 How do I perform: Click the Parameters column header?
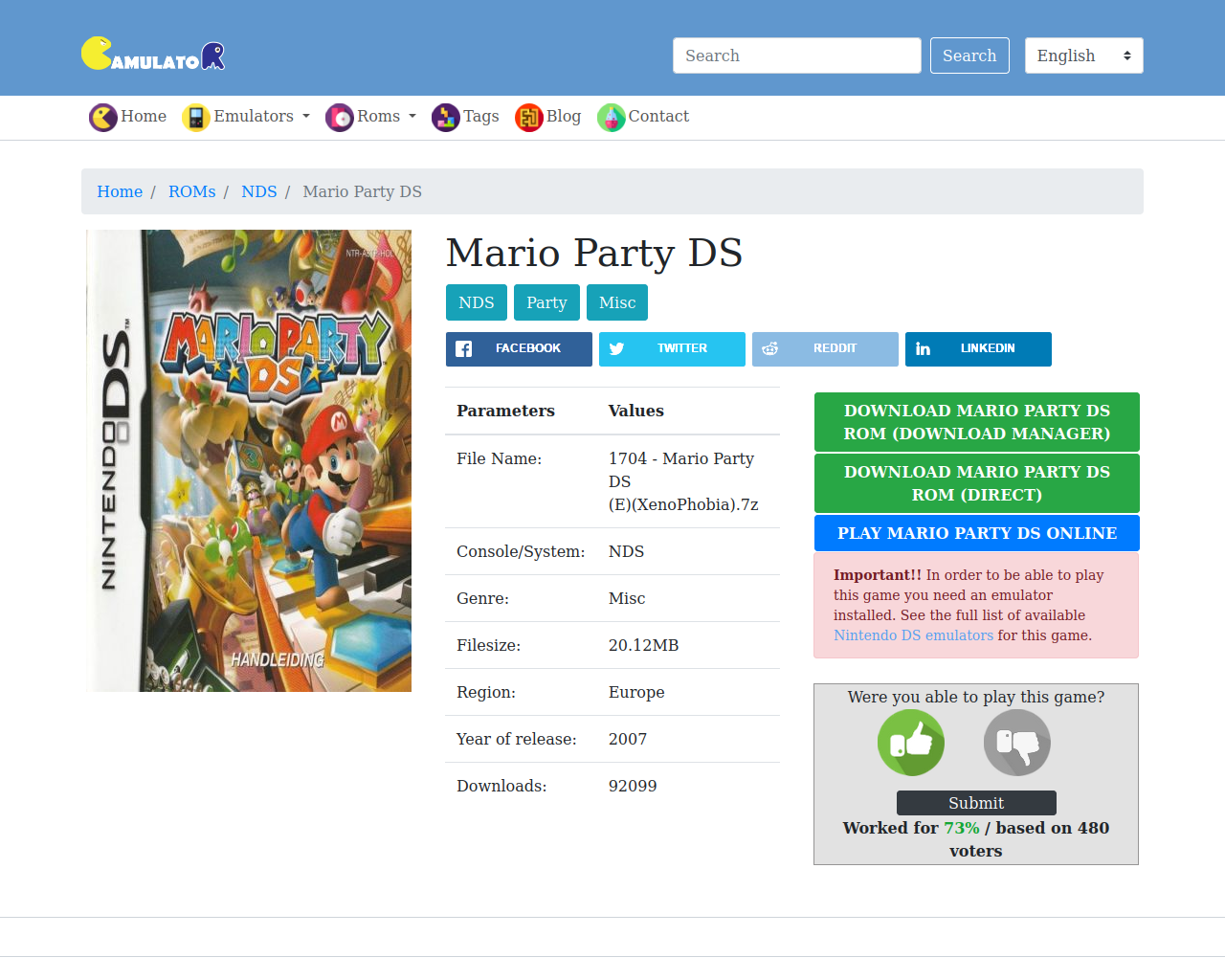(x=505, y=411)
